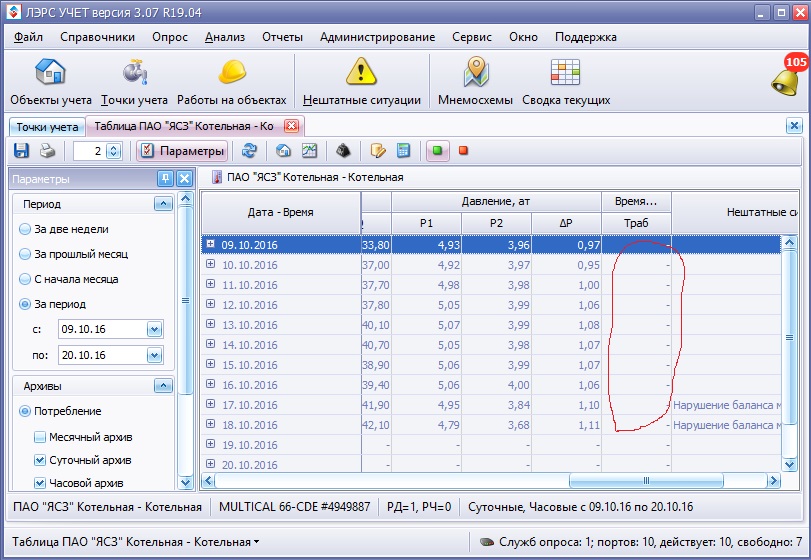Click the poll service status icon
The image size is (811, 560).
pyautogui.click(x=487, y=542)
